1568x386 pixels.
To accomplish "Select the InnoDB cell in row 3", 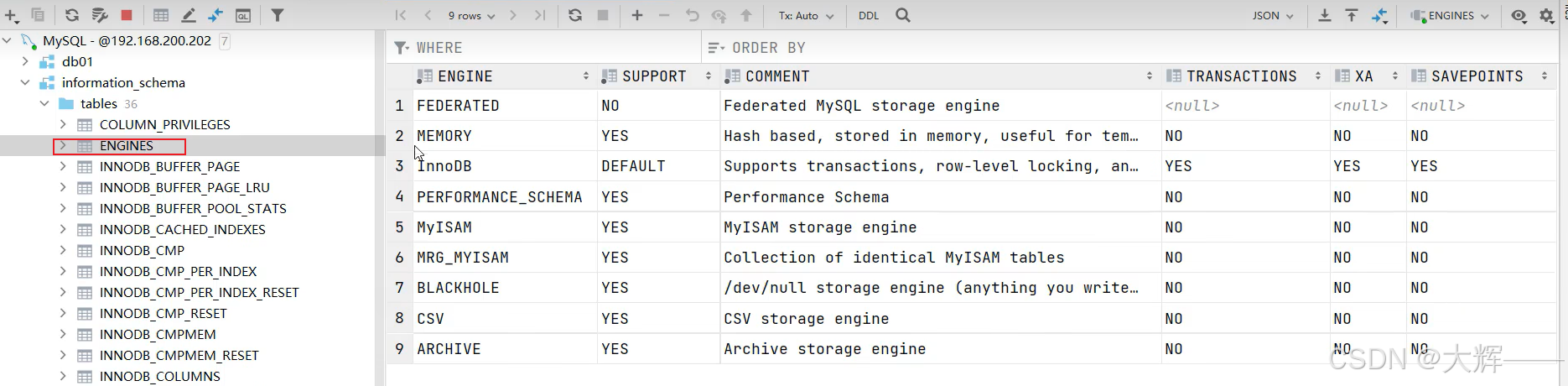I will pyautogui.click(x=444, y=166).
